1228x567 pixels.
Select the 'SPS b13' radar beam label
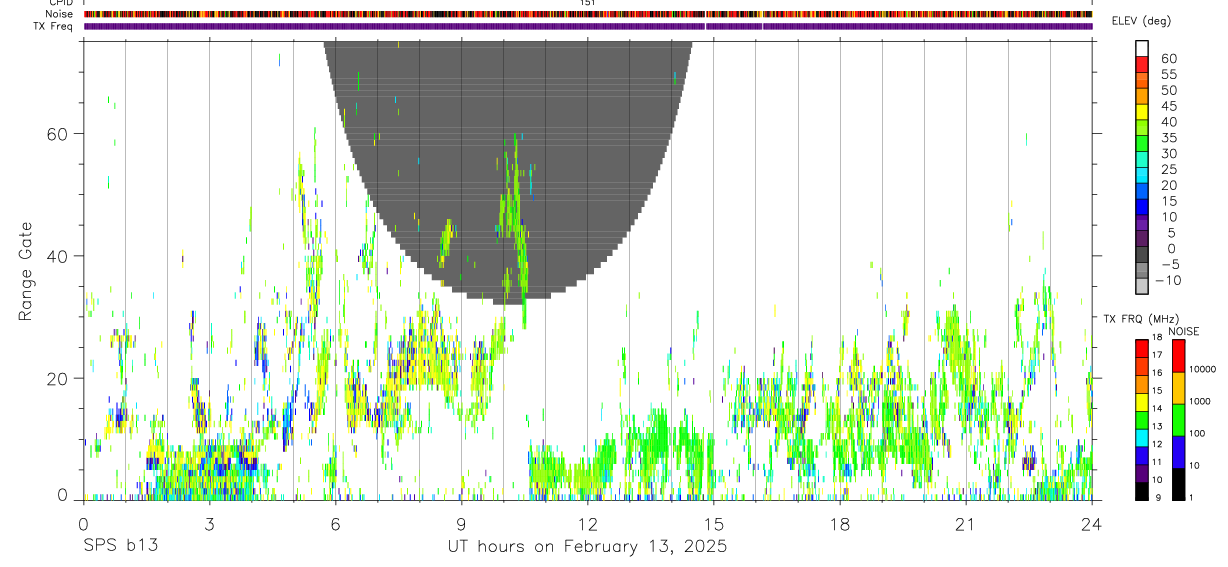pyautogui.click(x=119, y=547)
